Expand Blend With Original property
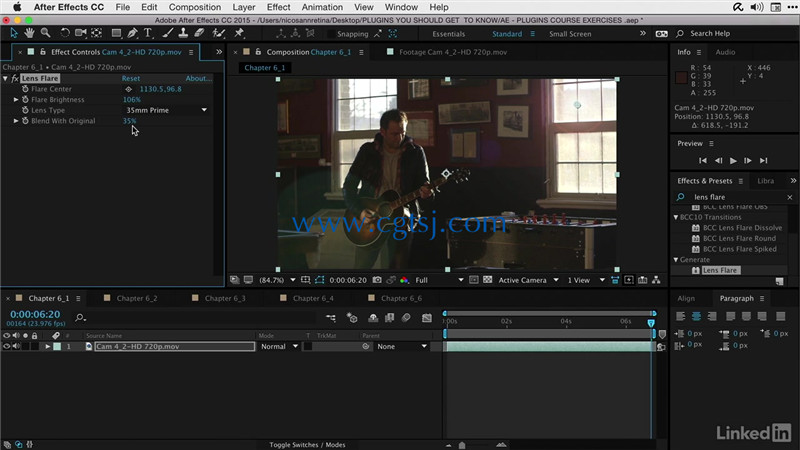The height and width of the screenshot is (450, 800). pyautogui.click(x=16, y=121)
